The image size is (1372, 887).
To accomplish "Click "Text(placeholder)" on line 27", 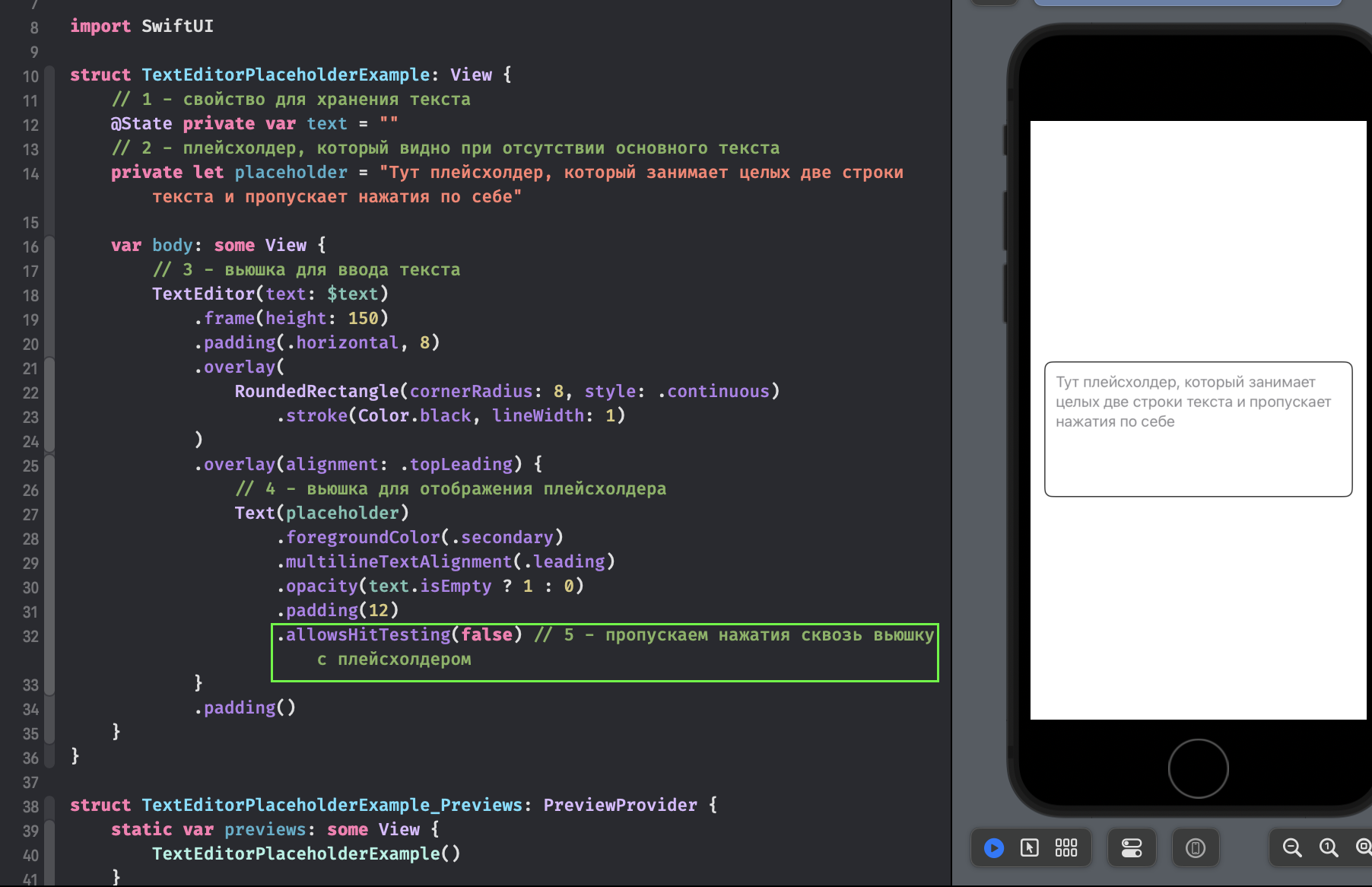I will coord(322,513).
